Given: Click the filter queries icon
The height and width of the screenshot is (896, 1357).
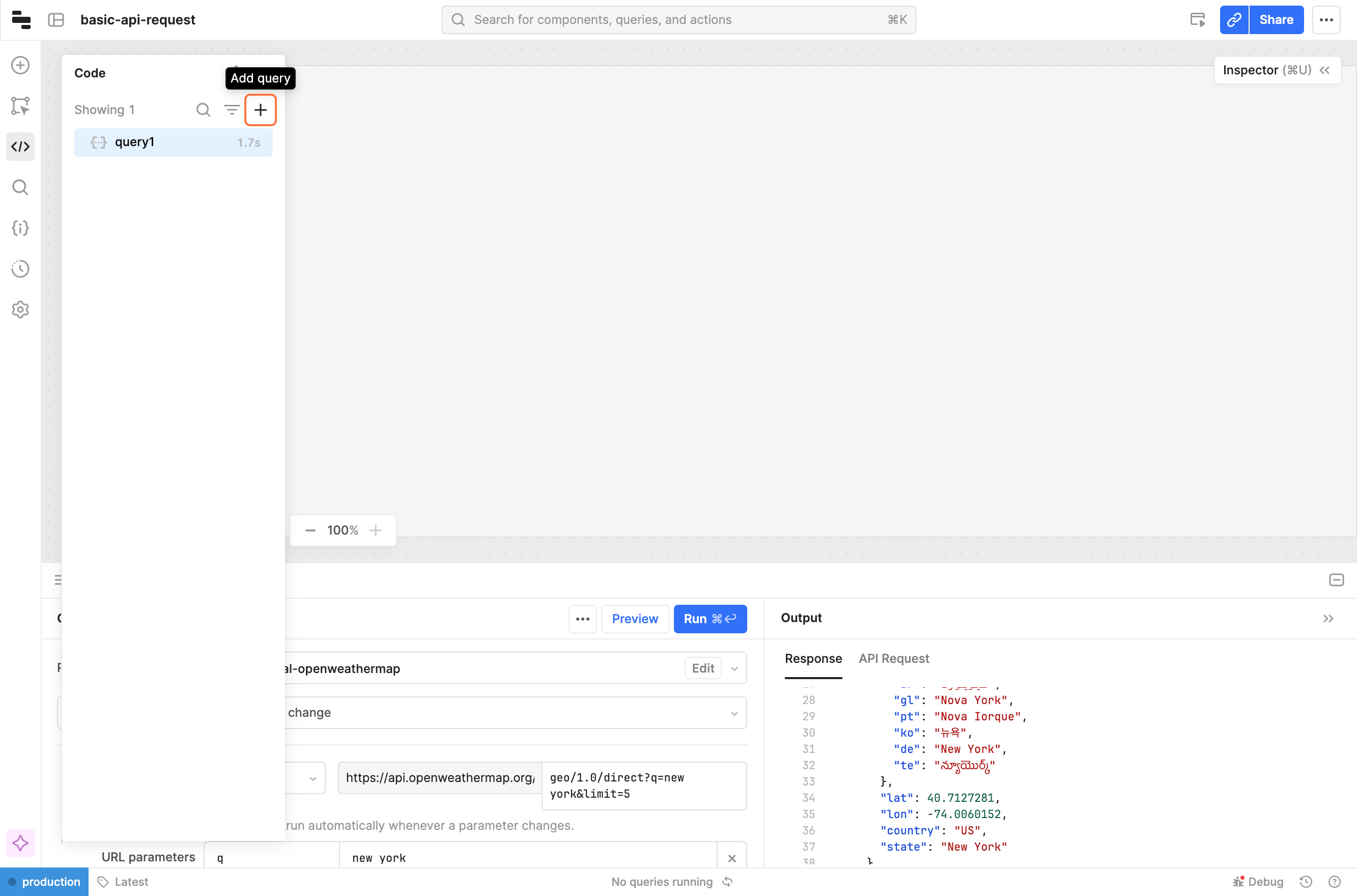Looking at the screenshot, I should (x=232, y=110).
